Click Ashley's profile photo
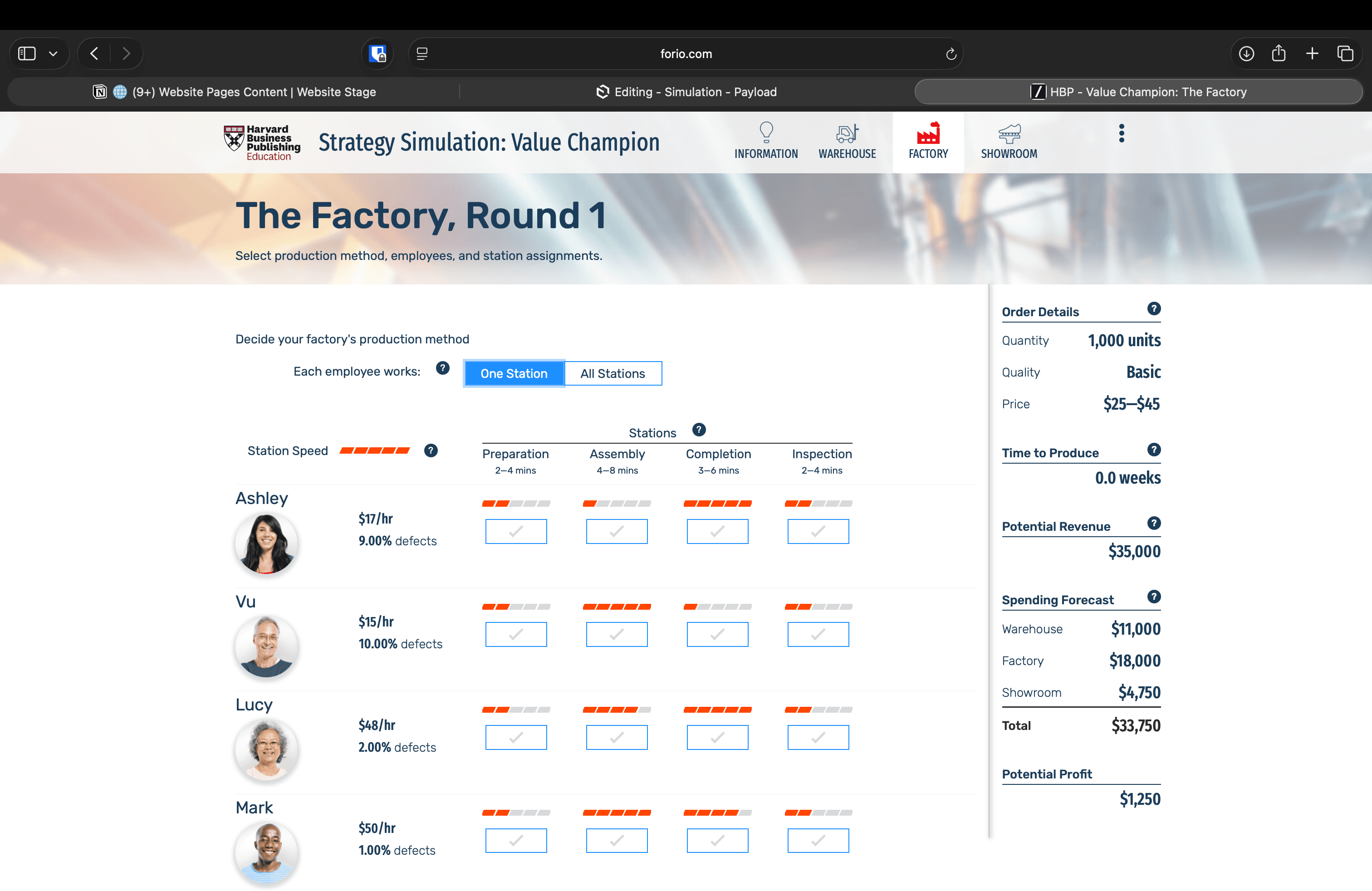 tap(266, 543)
